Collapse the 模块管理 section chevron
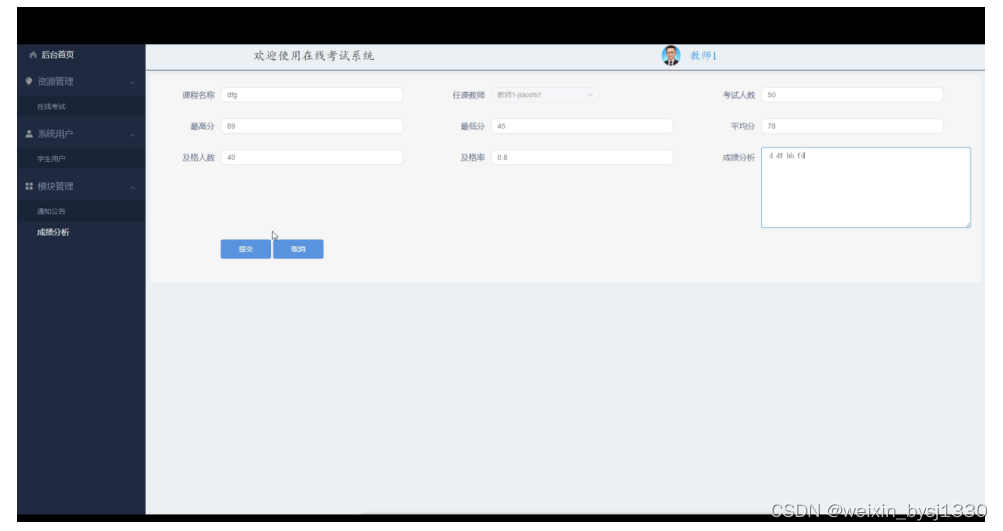 132,187
